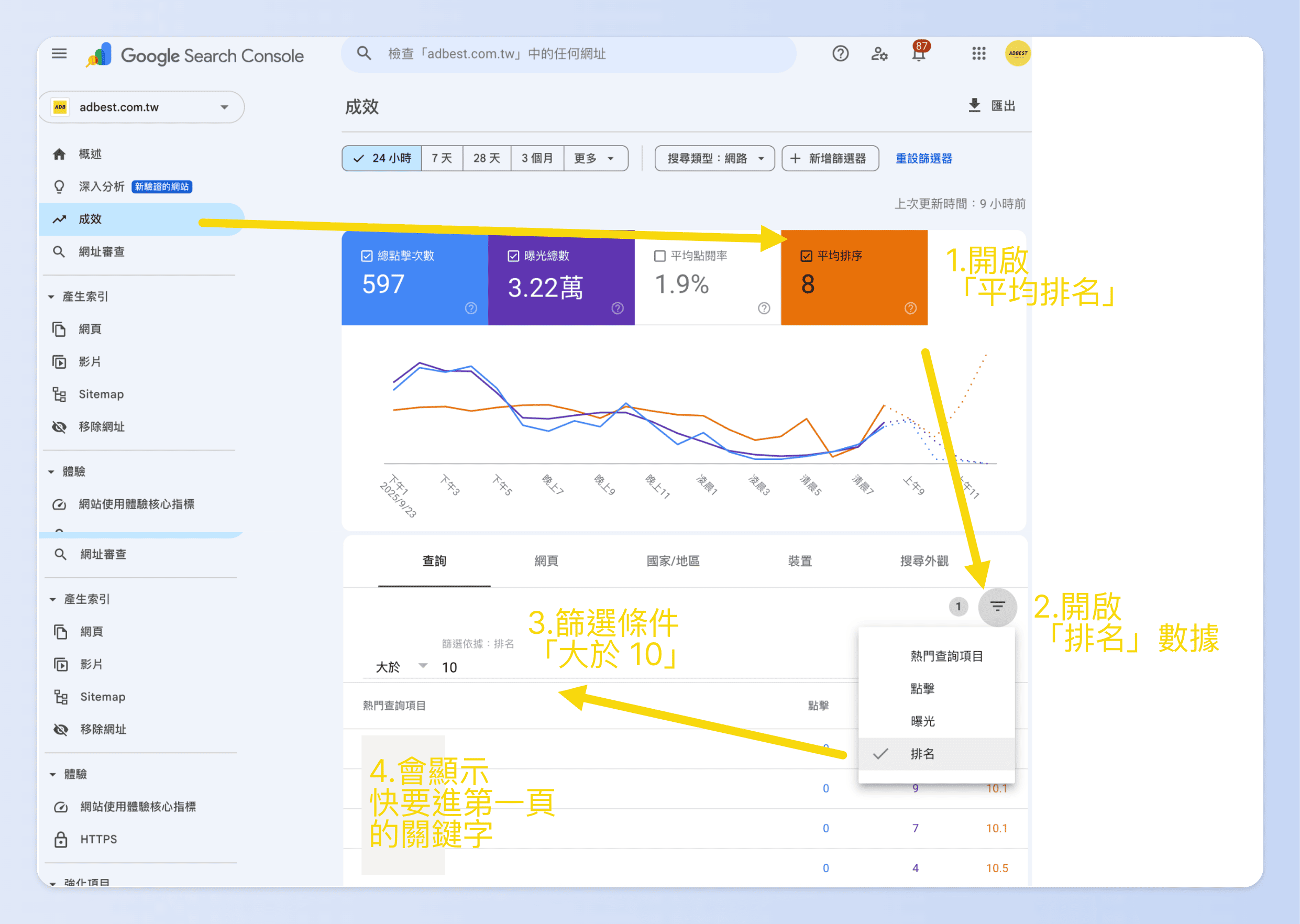Enable the 平均點閱率 metric checkbox
This screenshot has width=1300, height=924.
click(659, 256)
